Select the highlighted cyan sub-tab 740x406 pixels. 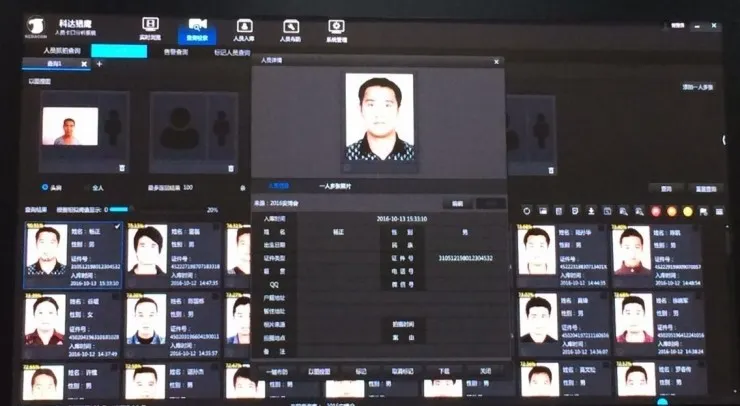pyautogui.click(x=119, y=51)
